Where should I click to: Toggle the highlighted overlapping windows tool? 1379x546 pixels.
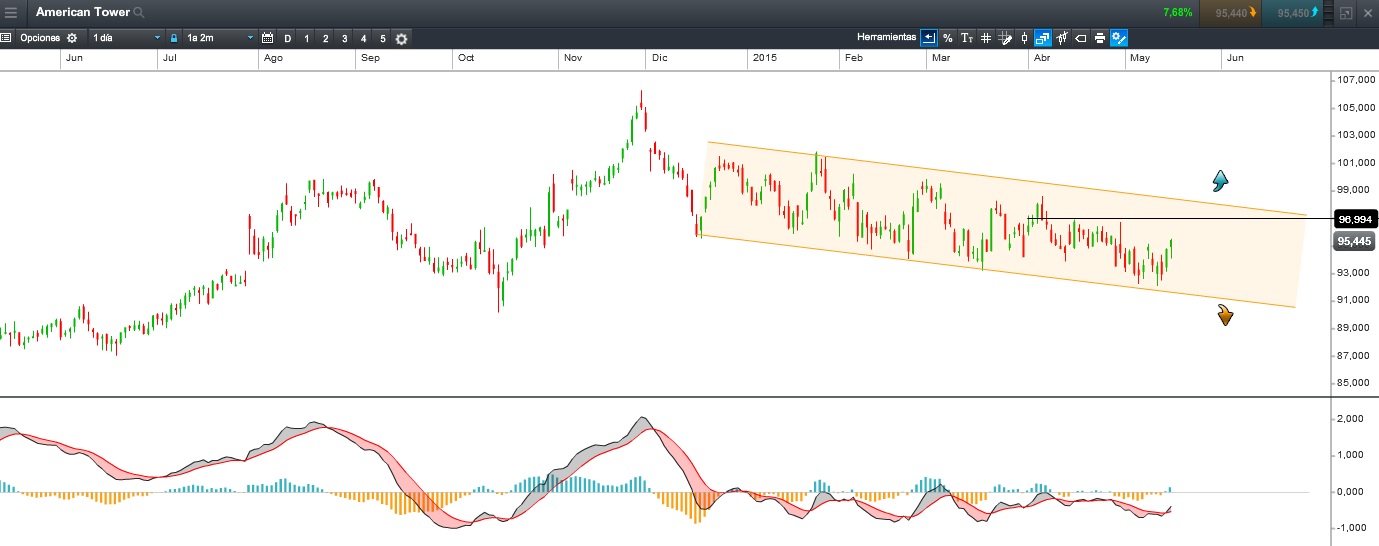[x=1042, y=38]
